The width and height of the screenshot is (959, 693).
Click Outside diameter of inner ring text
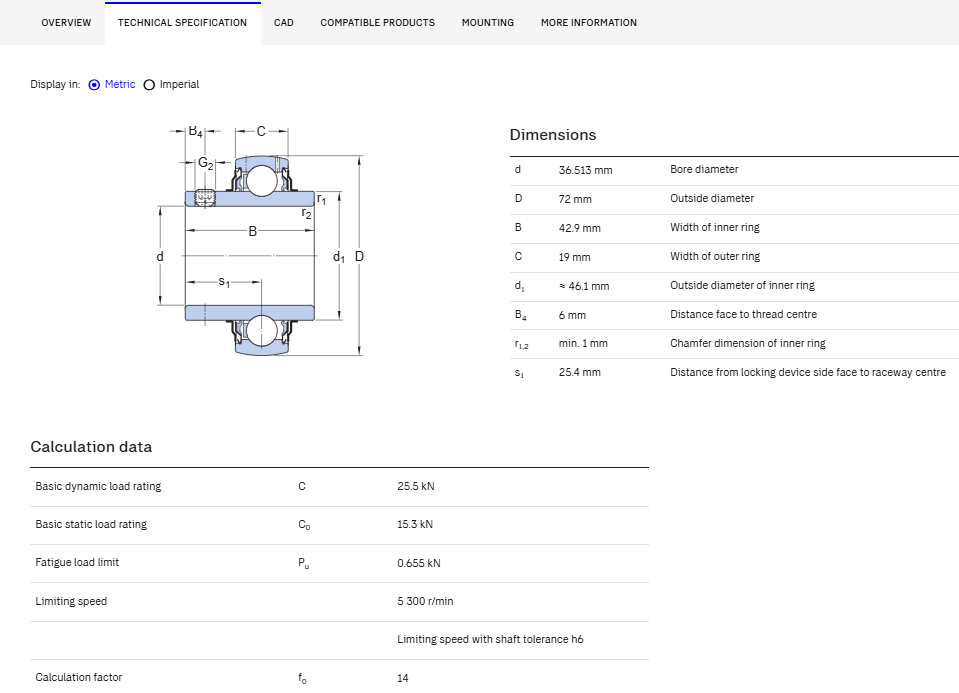coord(742,285)
